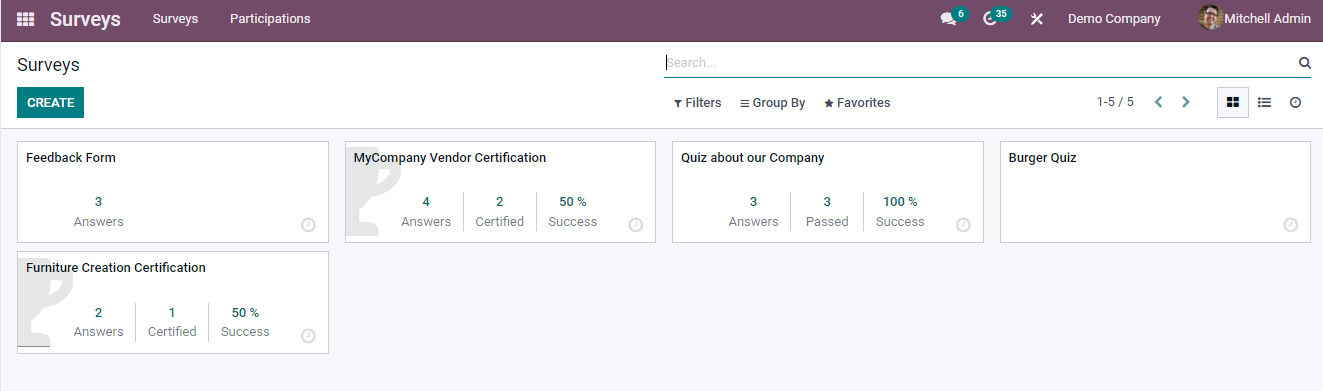
Task: Click activity clock on Burger Quiz card
Action: pos(1290,225)
